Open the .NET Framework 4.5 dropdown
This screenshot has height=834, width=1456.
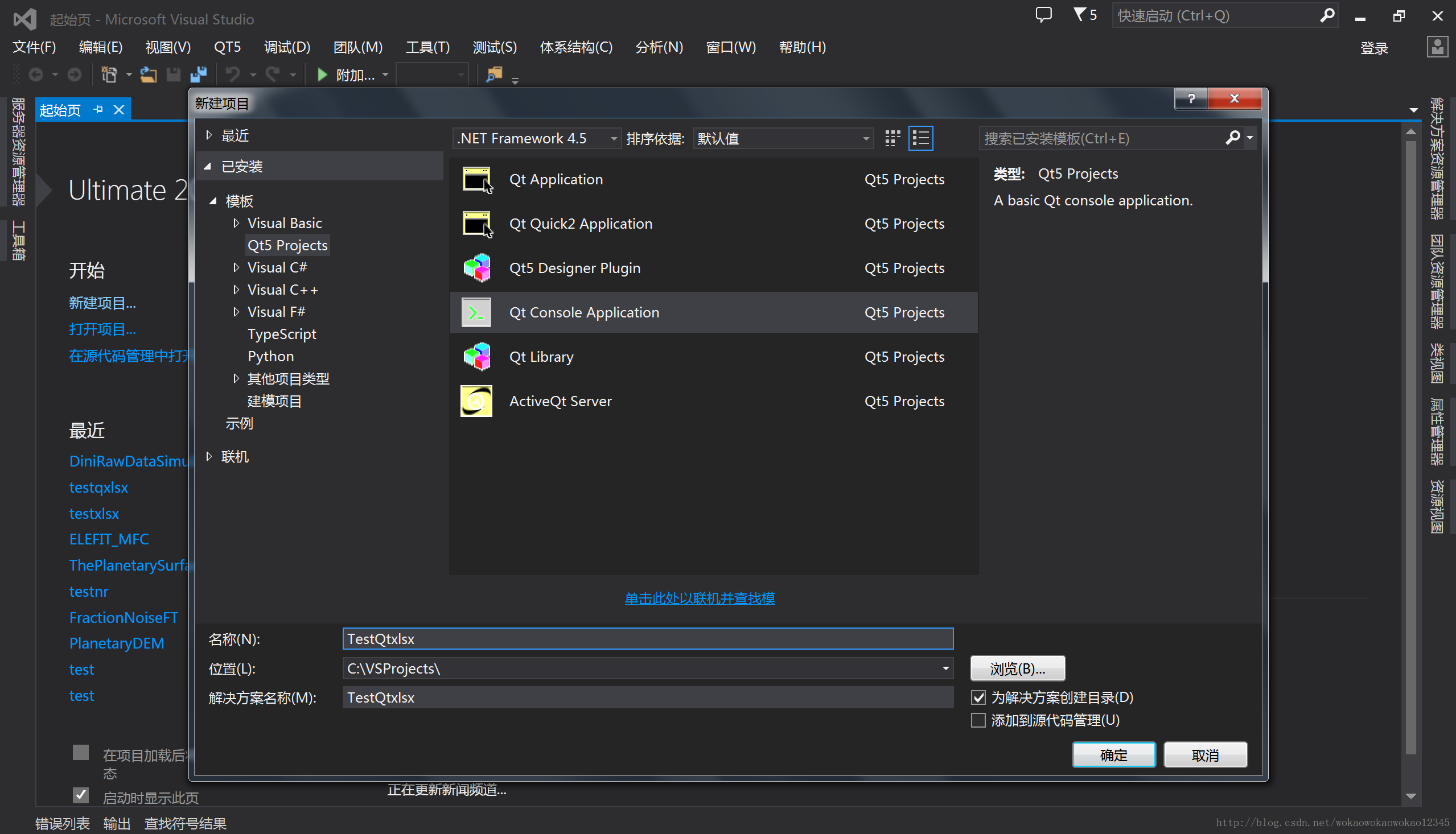[x=536, y=138]
